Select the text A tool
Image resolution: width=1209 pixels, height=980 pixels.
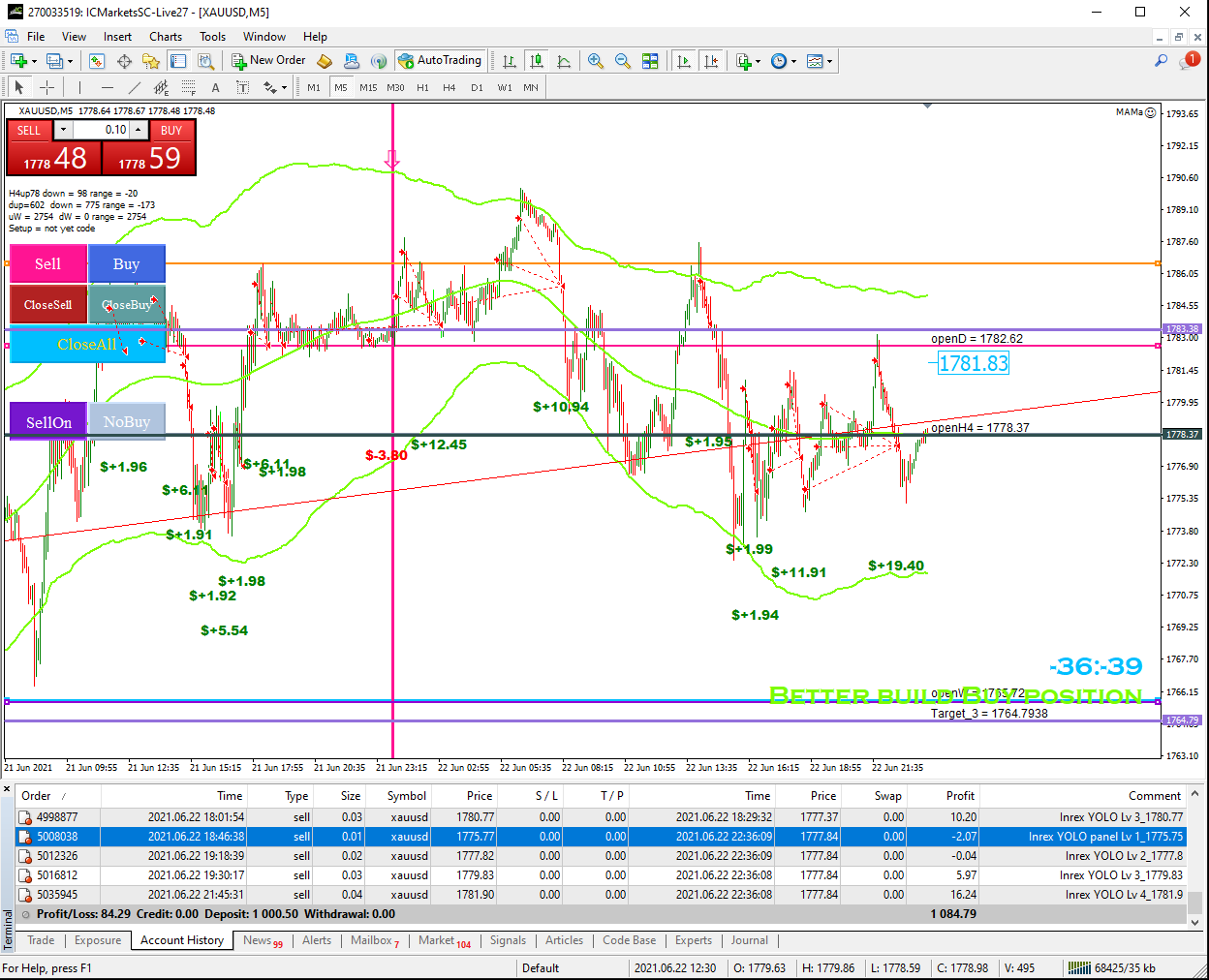point(216,87)
